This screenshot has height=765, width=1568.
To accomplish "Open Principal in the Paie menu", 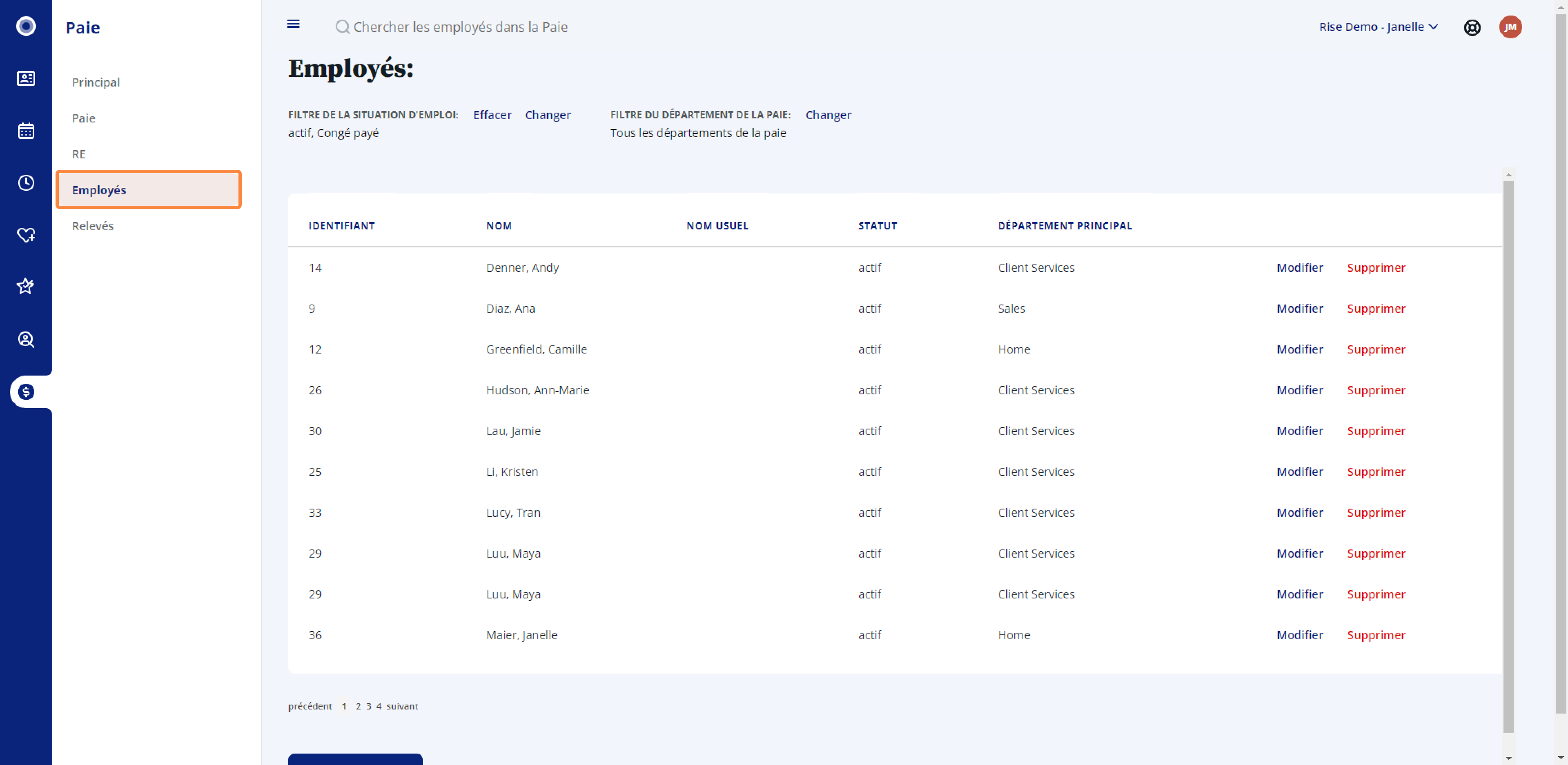I will [x=96, y=82].
